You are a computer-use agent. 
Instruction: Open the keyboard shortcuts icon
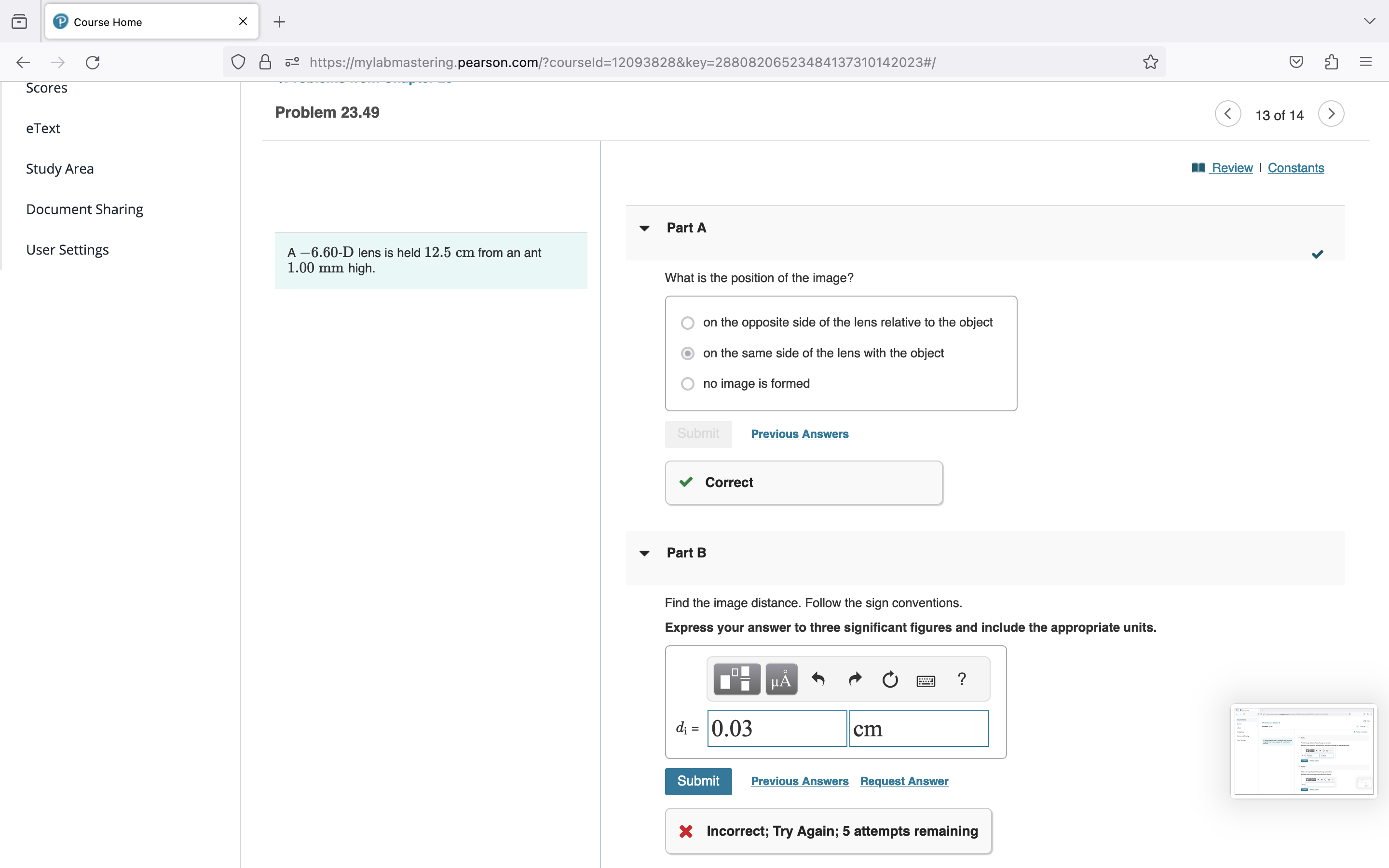(x=925, y=680)
